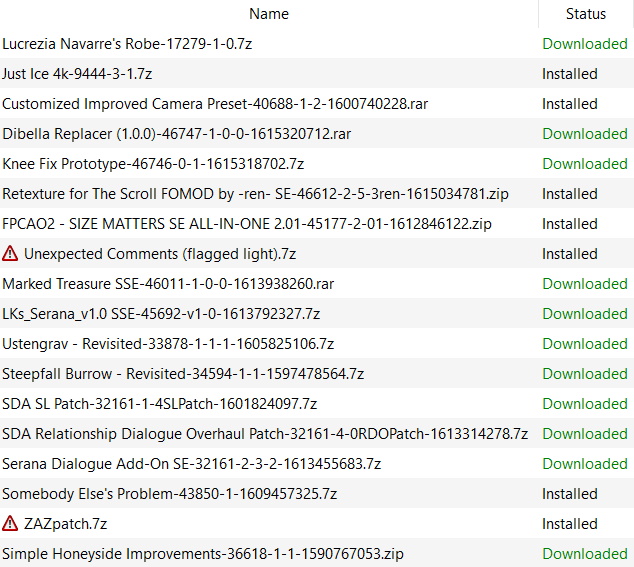Select Somebody Else's Problem archive
Screen dimensions: 634x567
(x=317, y=493)
